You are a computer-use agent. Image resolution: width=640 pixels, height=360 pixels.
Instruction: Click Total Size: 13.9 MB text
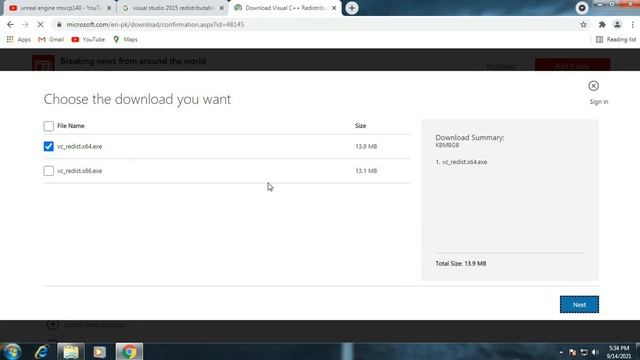click(x=461, y=263)
